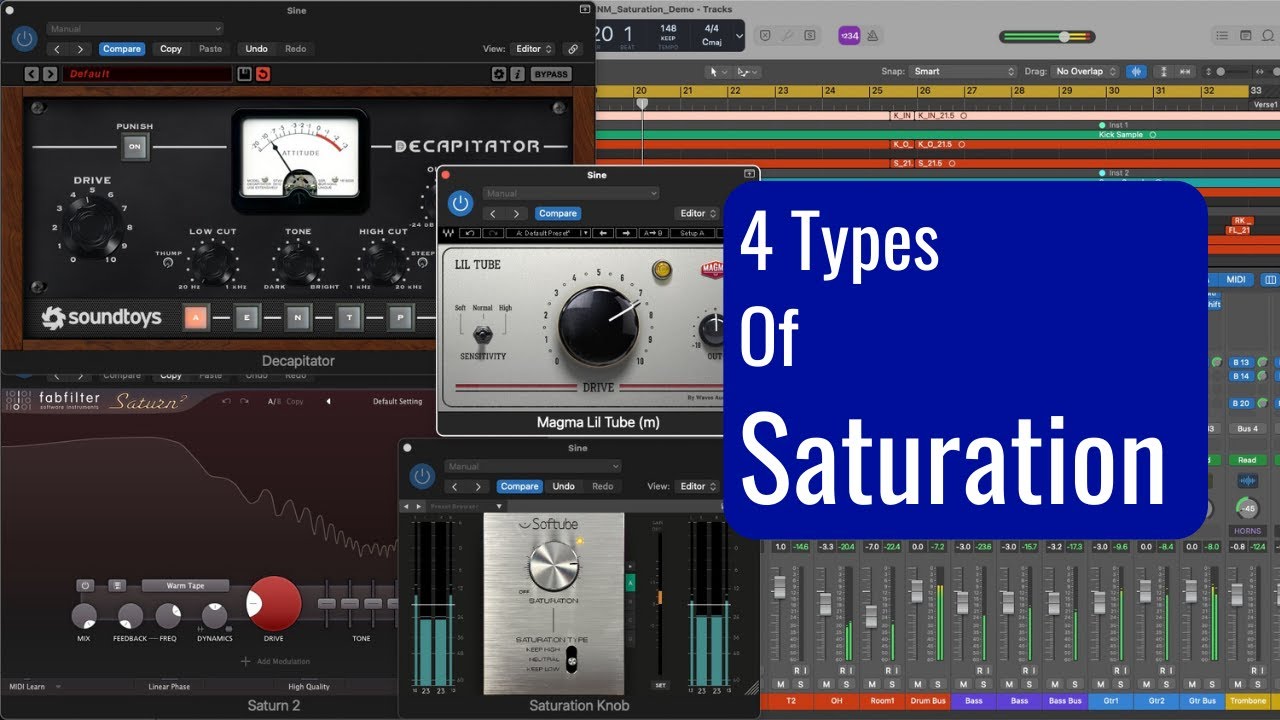Screen dimensions: 1280x720
Task: Click the Setup A button in the Lil Tube toolbar
Action: coord(692,233)
